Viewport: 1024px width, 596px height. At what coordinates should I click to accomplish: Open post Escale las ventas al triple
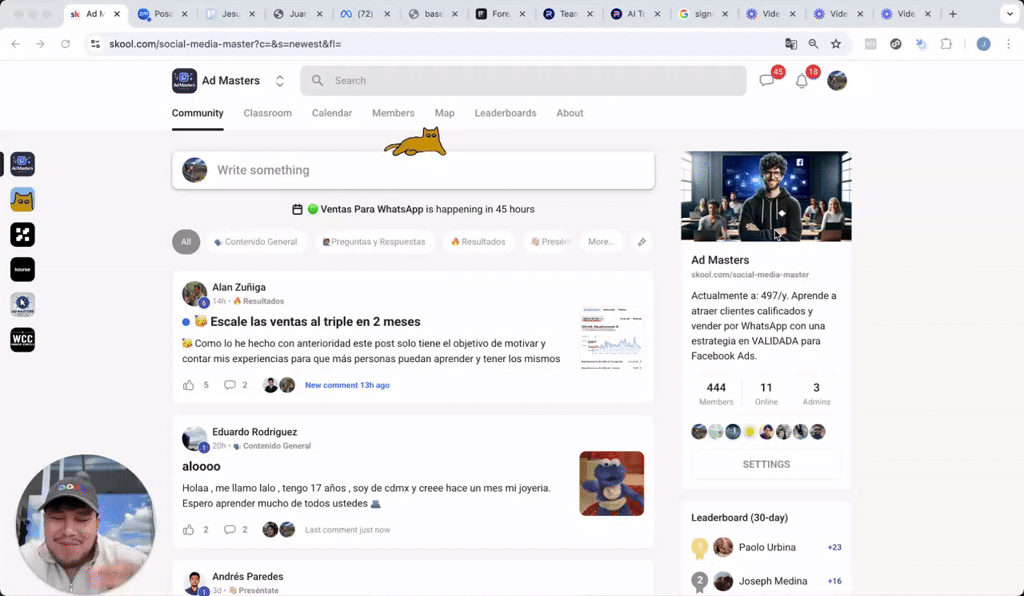(315, 322)
